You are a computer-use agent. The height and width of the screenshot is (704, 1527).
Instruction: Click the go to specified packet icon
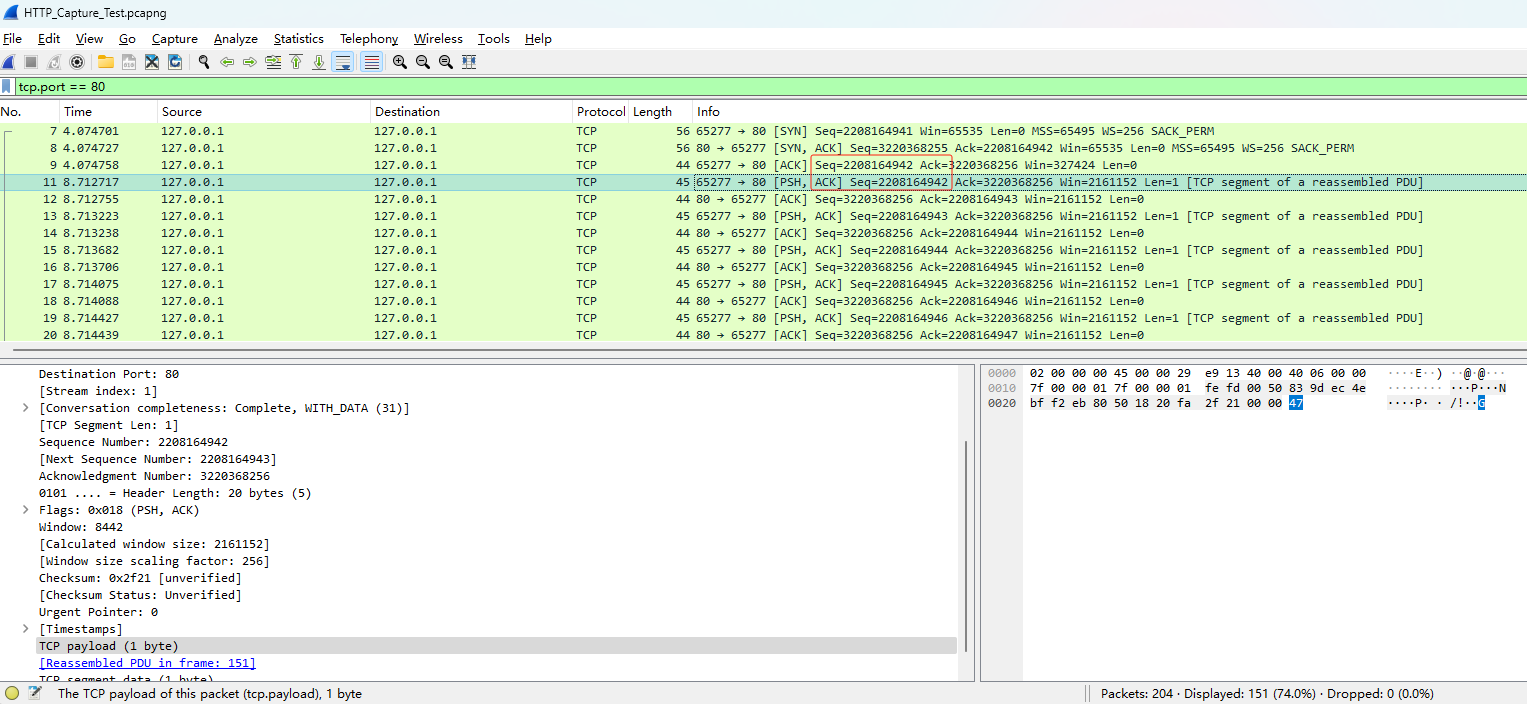pos(273,62)
